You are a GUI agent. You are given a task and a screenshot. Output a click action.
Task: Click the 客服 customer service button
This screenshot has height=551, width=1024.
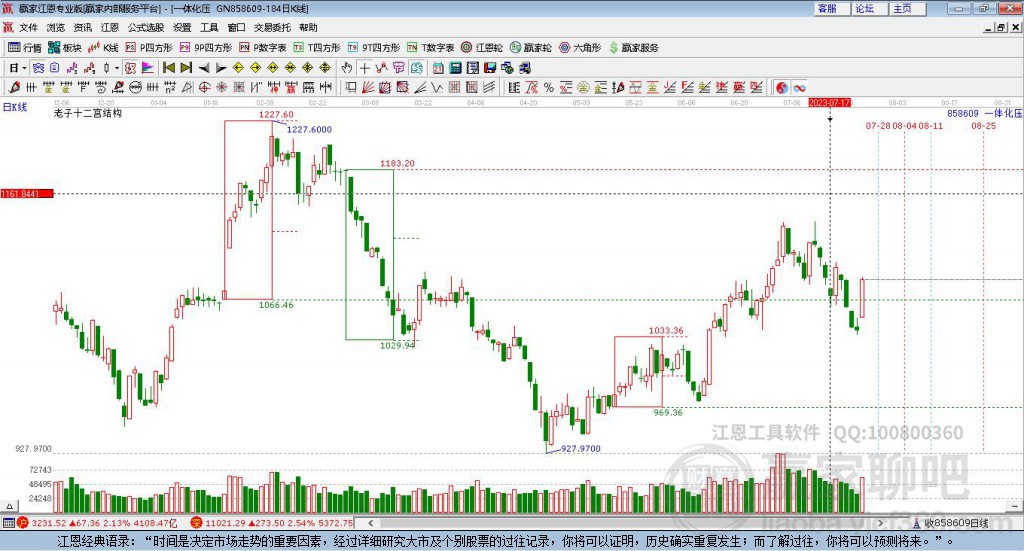(831, 8)
